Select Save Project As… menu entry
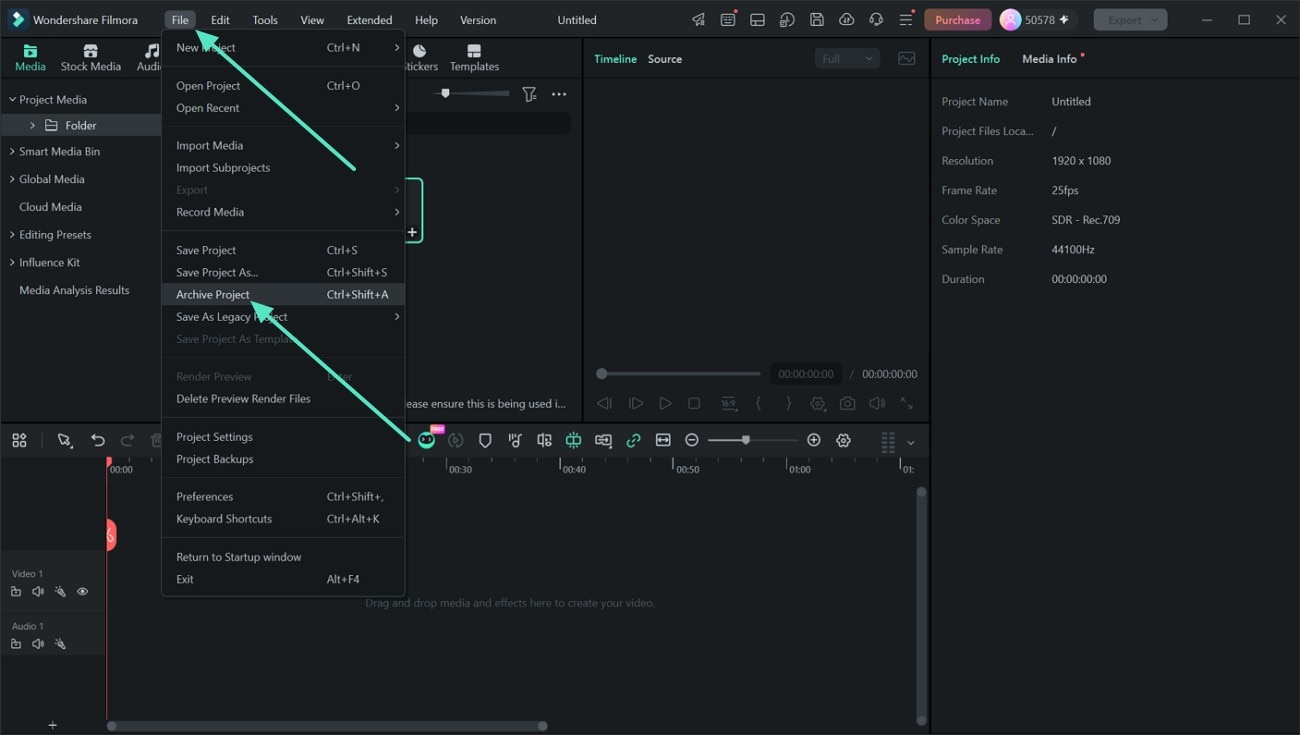This screenshot has height=735, width=1300. point(283,273)
